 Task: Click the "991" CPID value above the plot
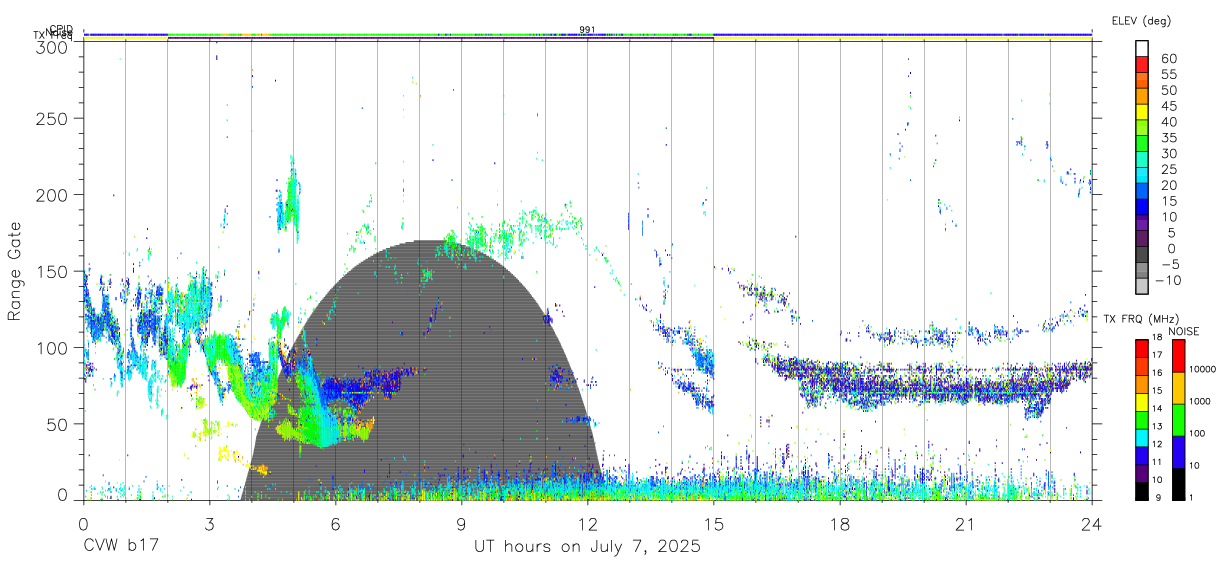(587, 30)
